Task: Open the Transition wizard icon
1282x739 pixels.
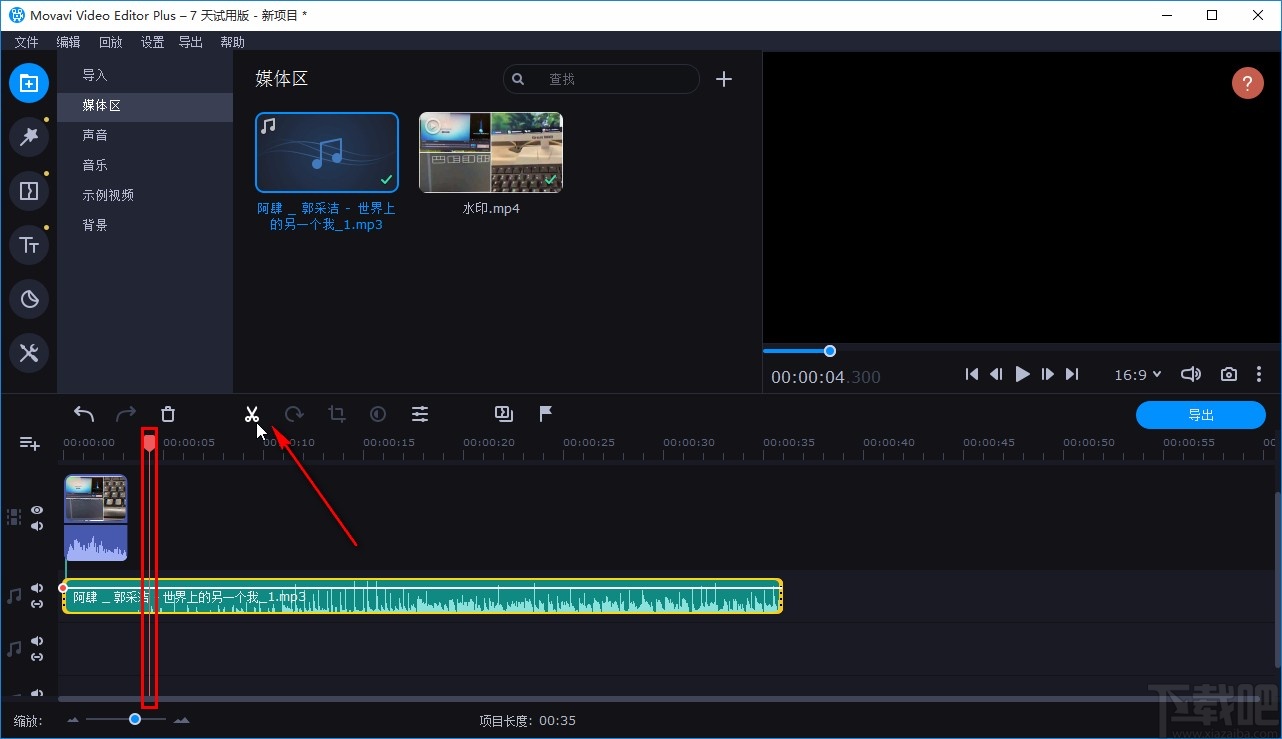Action: tap(504, 413)
